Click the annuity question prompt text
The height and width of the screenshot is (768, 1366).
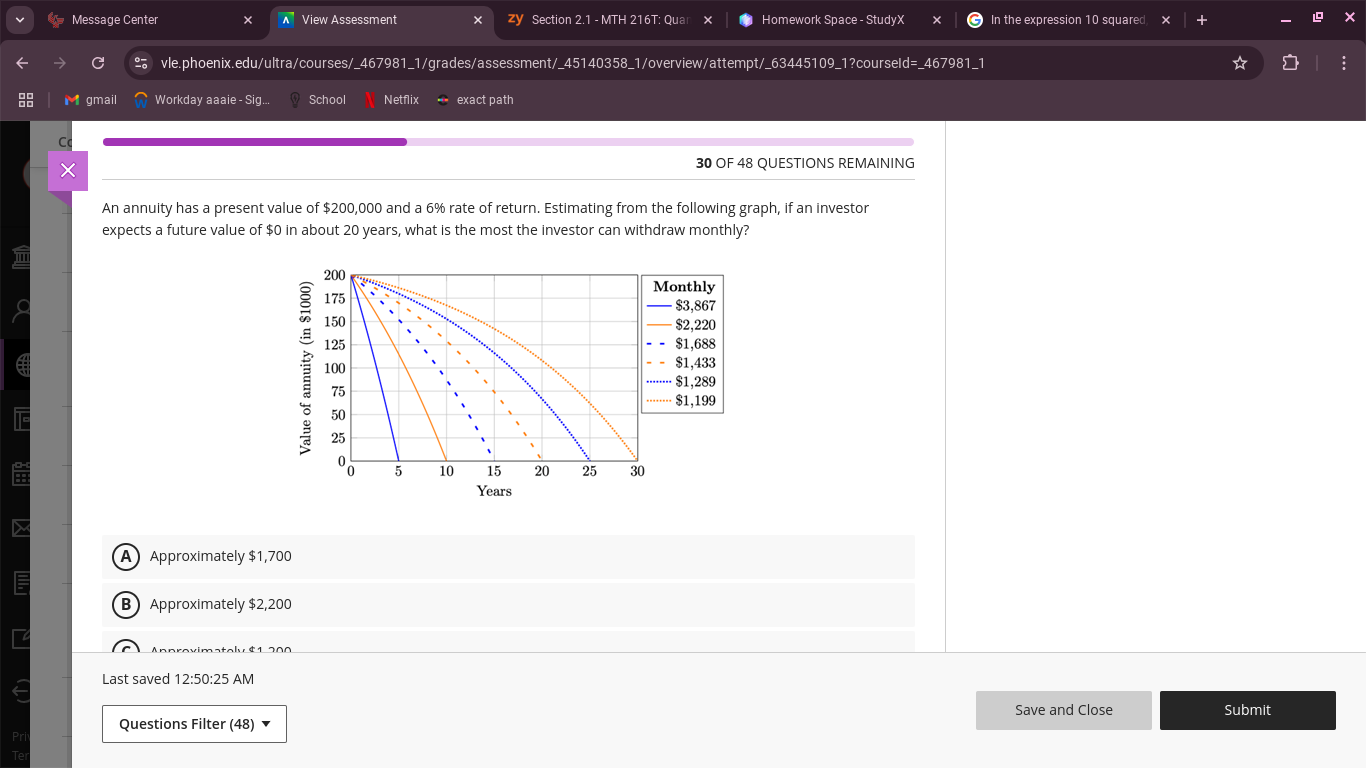pos(486,219)
